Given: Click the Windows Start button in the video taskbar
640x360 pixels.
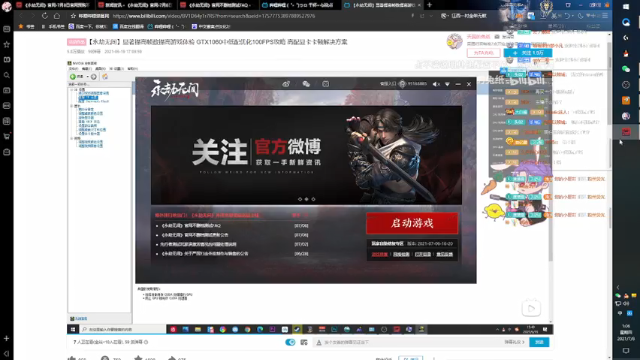Looking at the screenshot, I should click(x=73, y=329).
